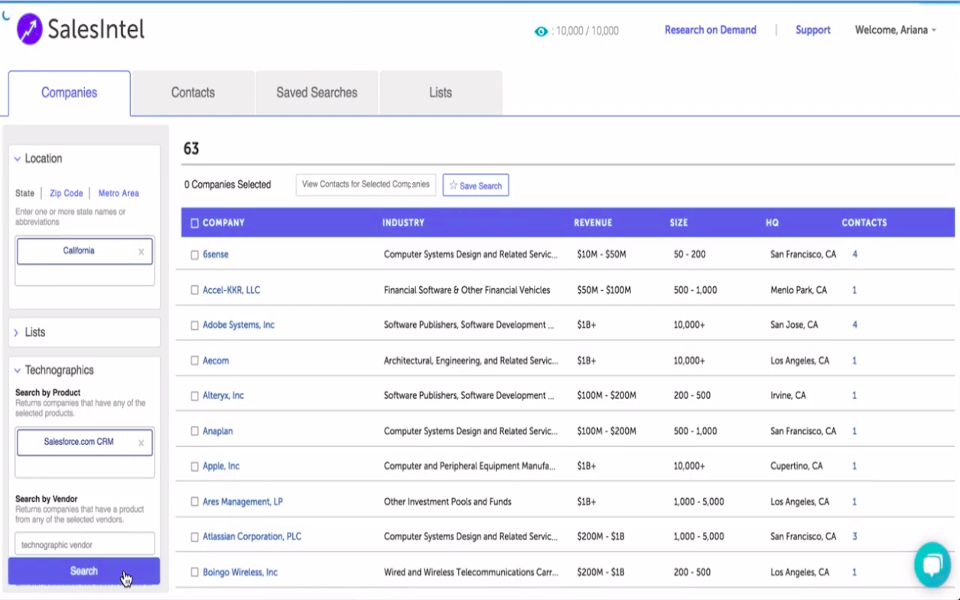Image resolution: width=960 pixels, height=600 pixels.
Task: Open the Support link
Action: pyautogui.click(x=812, y=30)
